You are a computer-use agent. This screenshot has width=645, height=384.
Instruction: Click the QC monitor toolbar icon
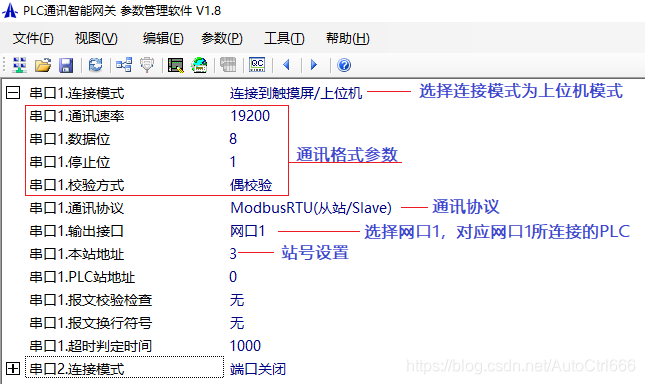(x=257, y=65)
